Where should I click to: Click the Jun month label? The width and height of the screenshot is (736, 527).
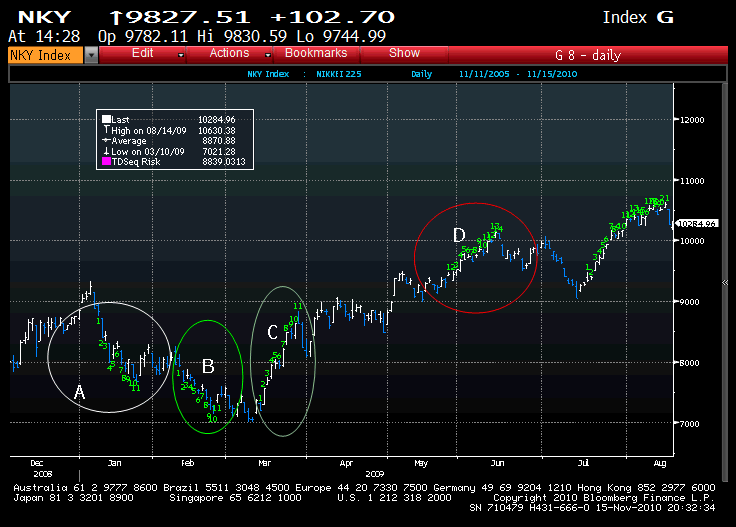pyautogui.click(x=497, y=463)
